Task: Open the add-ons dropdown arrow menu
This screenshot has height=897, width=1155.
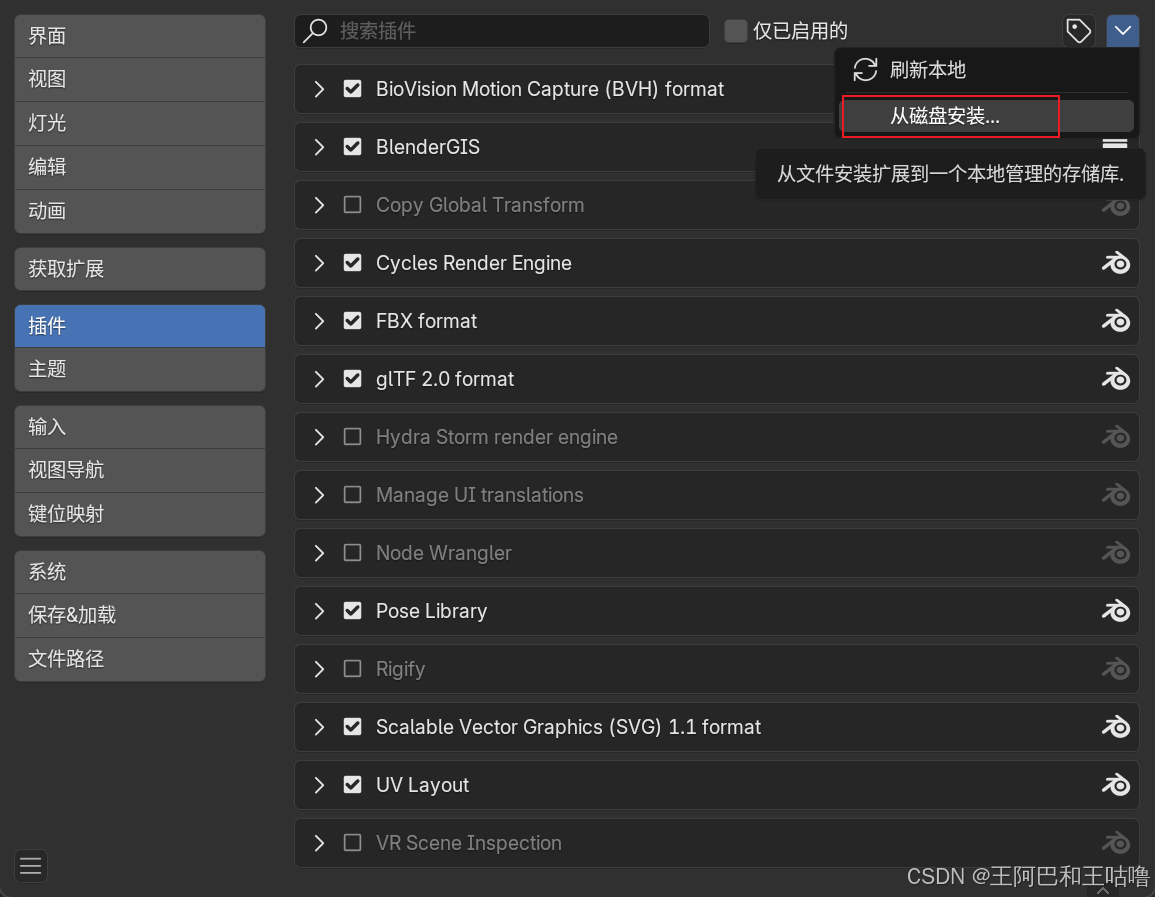Action: click(x=1123, y=31)
